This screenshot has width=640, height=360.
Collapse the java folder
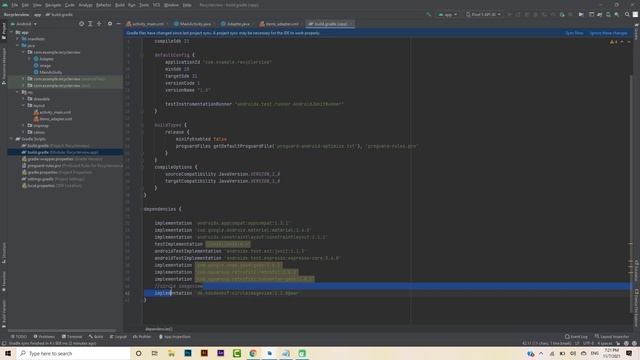pyautogui.click(x=18, y=45)
